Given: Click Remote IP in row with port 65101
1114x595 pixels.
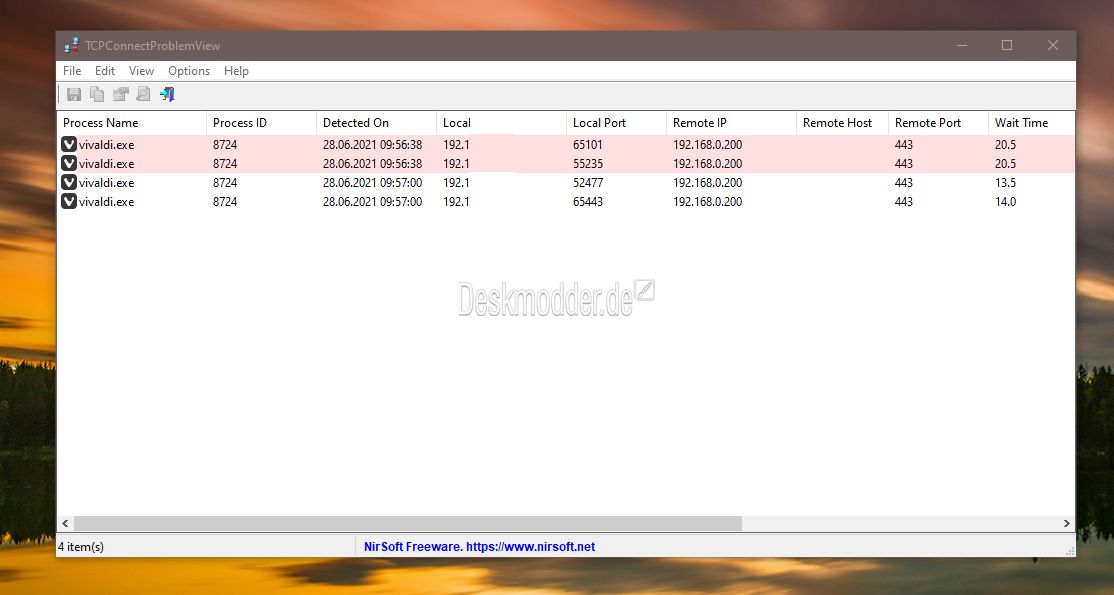Looking at the screenshot, I should (708, 144).
